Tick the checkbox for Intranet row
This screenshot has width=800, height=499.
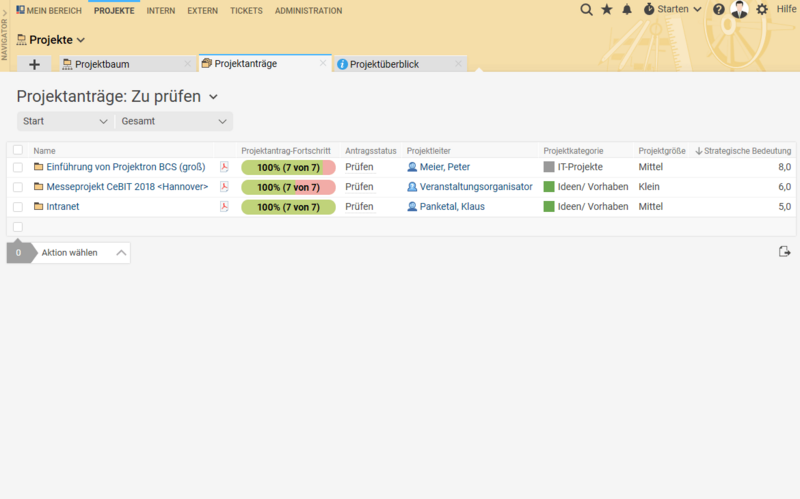18,207
